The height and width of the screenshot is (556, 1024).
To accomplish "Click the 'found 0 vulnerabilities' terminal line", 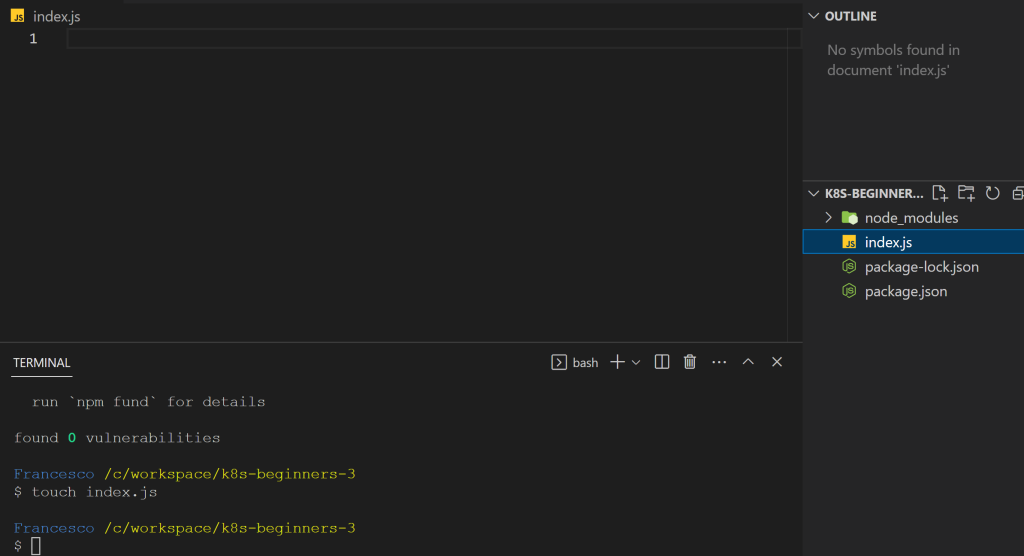I will click(x=118, y=438).
